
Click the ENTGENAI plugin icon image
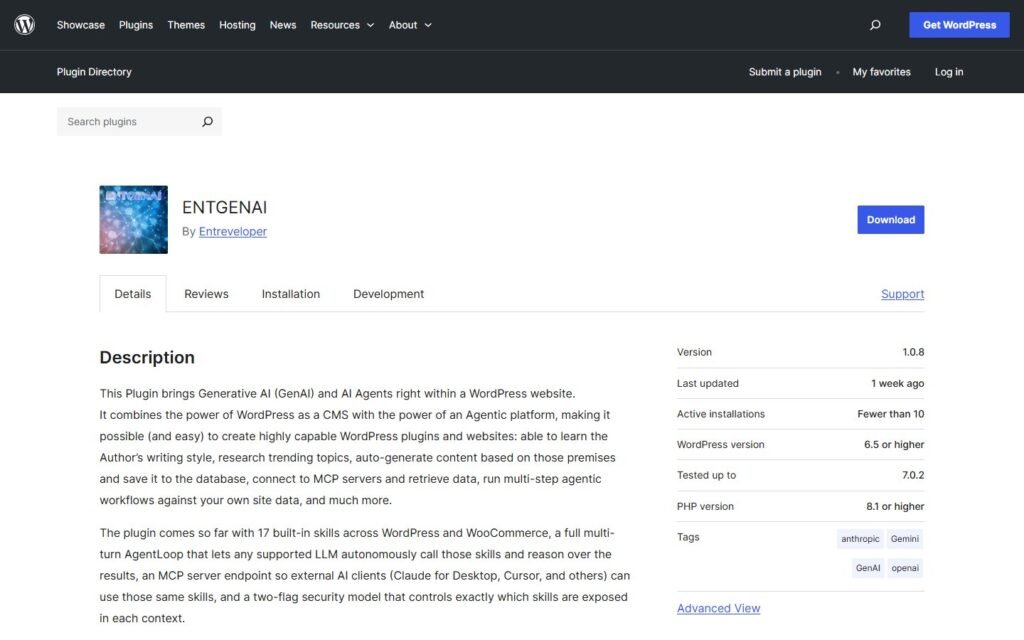133,219
